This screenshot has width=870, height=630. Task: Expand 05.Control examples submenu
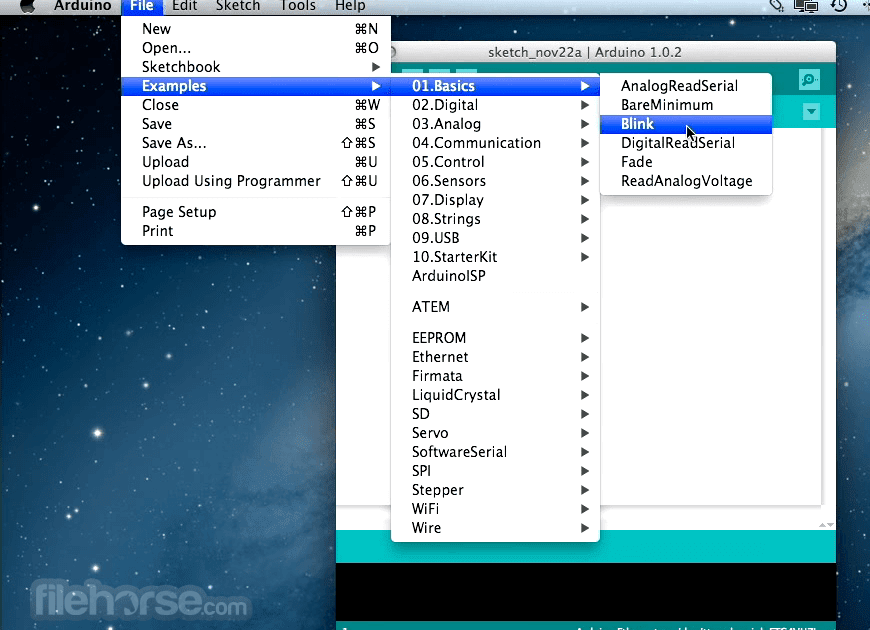click(x=495, y=162)
